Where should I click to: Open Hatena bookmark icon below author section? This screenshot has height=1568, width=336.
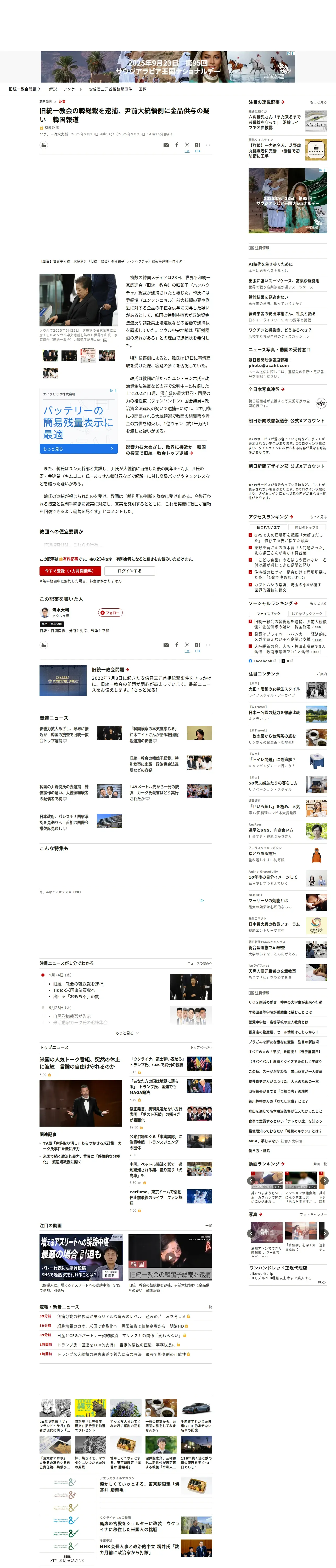click(197, 645)
